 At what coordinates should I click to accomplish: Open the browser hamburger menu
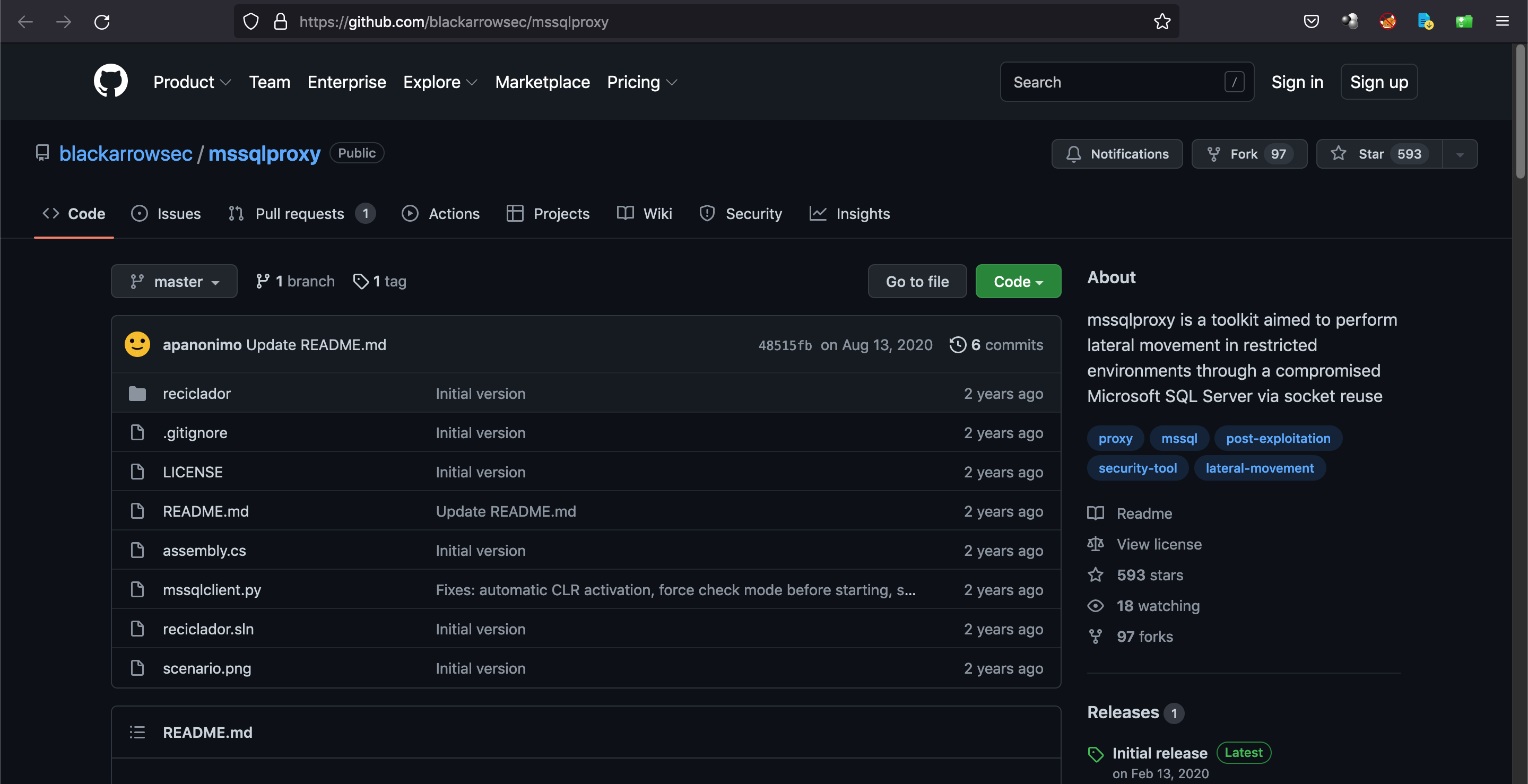(x=1503, y=22)
